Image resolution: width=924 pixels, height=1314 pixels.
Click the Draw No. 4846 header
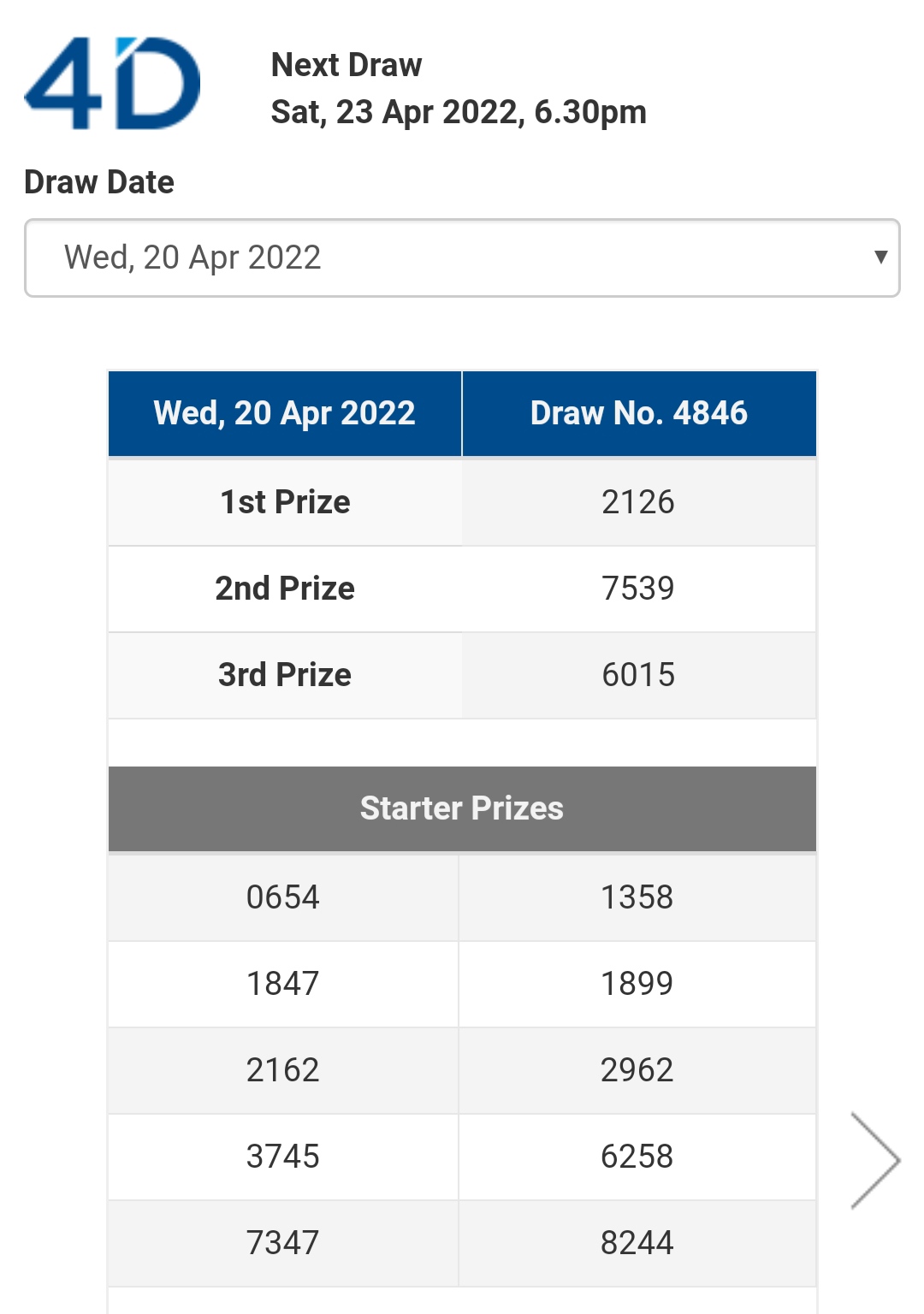pyautogui.click(x=638, y=413)
